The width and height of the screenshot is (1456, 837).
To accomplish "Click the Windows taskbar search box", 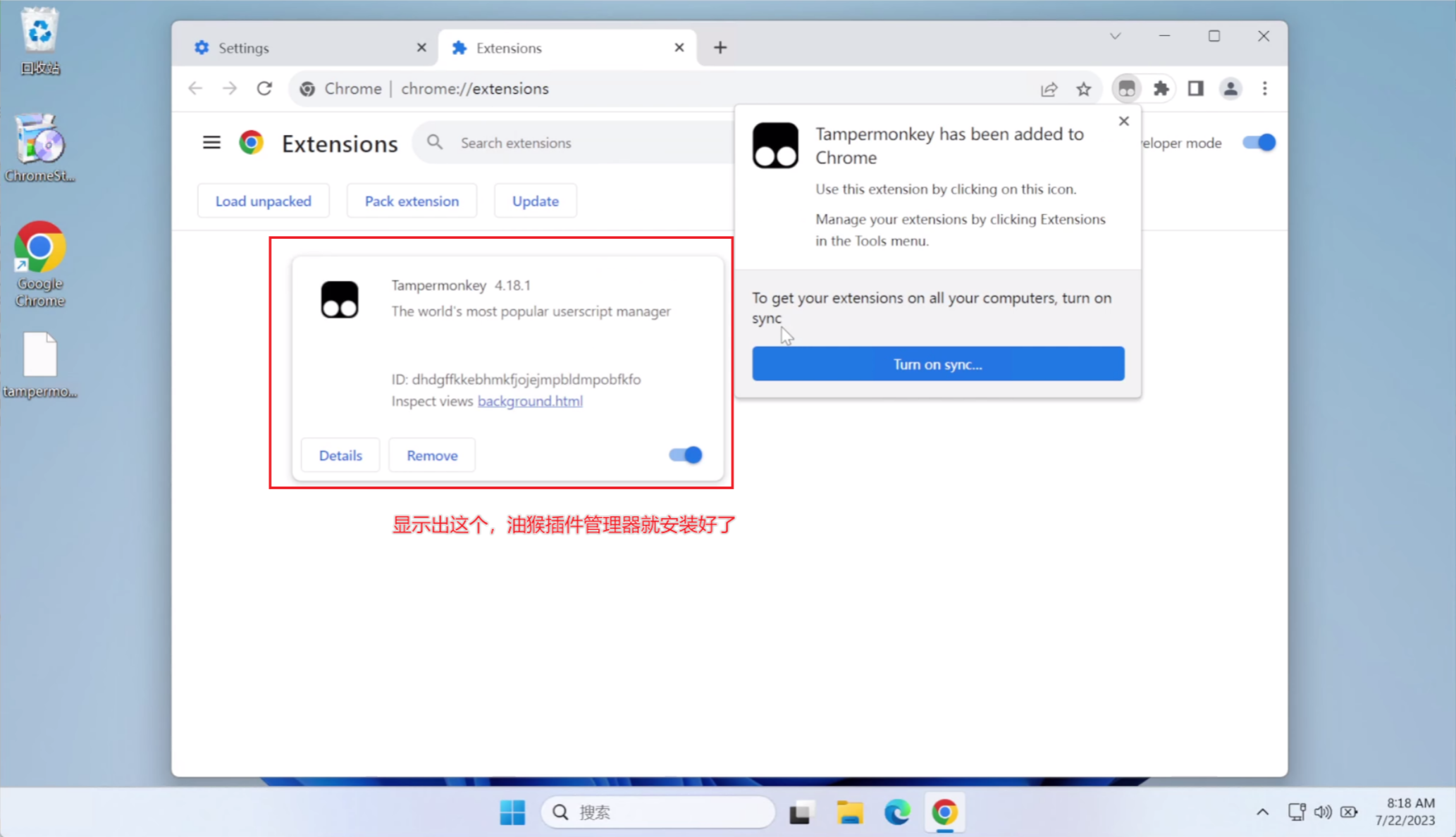I will [x=658, y=812].
